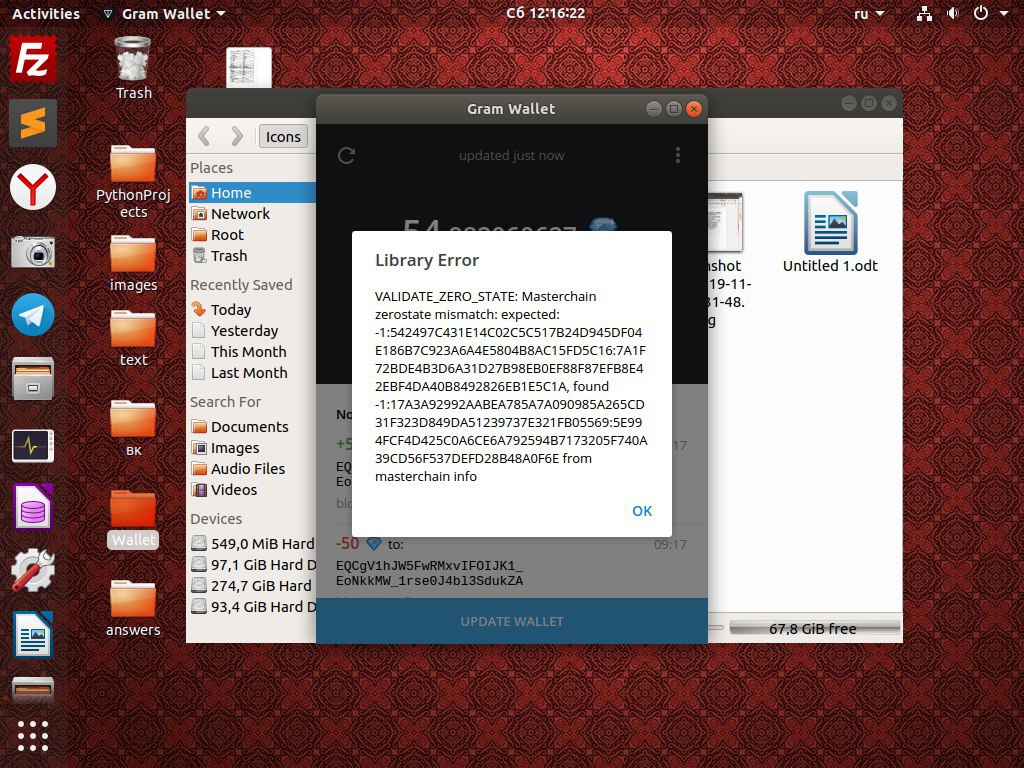The height and width of the screenshot is (768, 1024).
Task: Open the file manager drawer icon in dock
Action: [33, 379]
